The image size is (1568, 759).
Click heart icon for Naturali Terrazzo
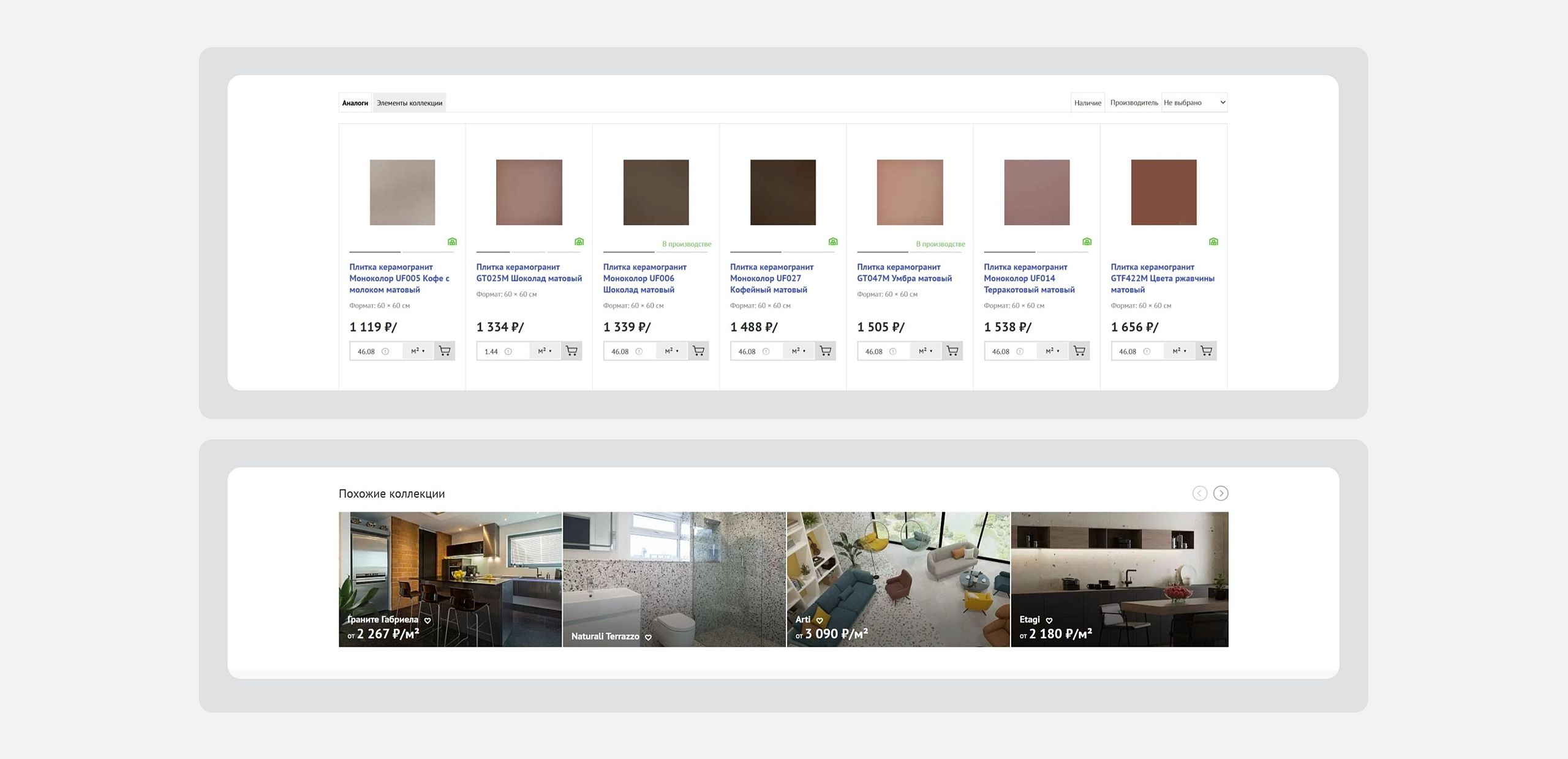(x=648, y=638)
